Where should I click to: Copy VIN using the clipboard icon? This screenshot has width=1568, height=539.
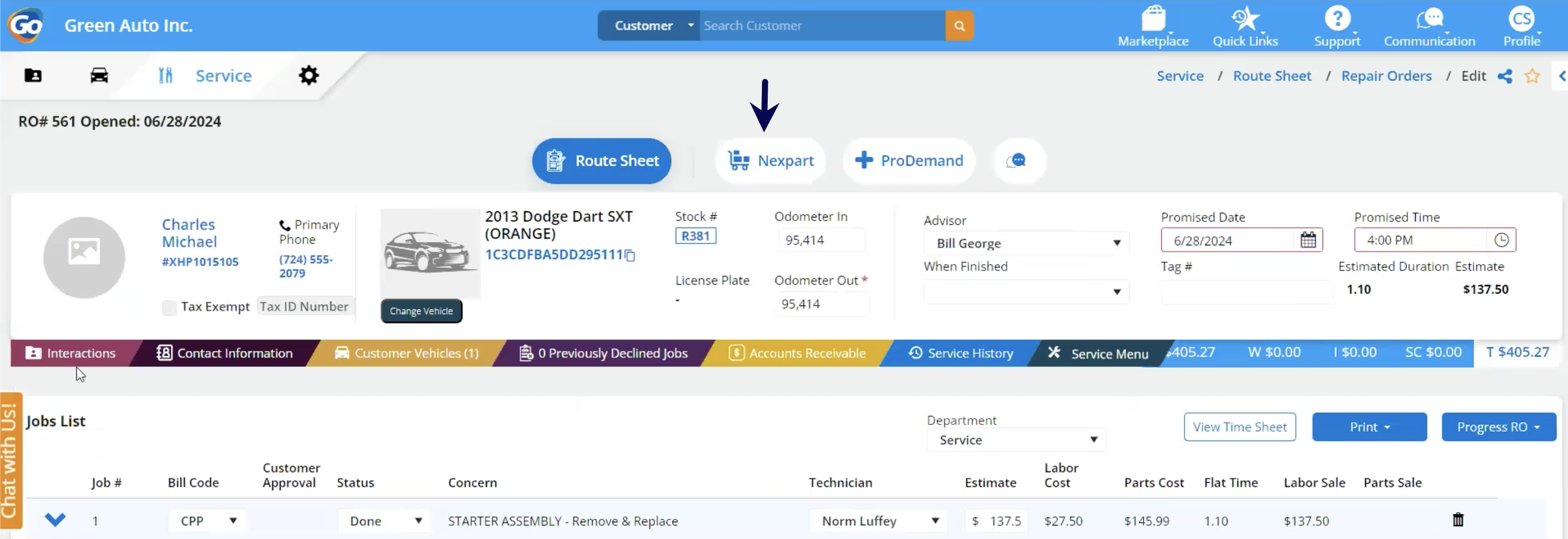(630, 255)
